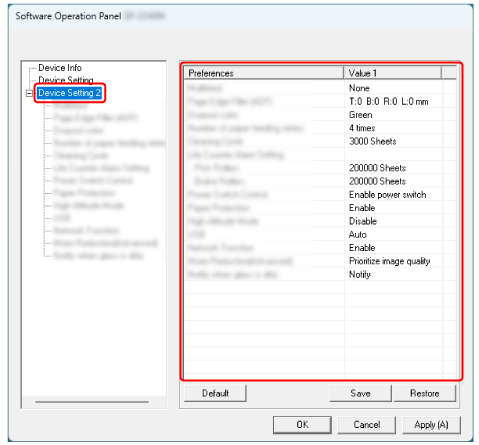Confirm the dialog with OK
This screenshot has height=445, width=479.
coord(302,425)
